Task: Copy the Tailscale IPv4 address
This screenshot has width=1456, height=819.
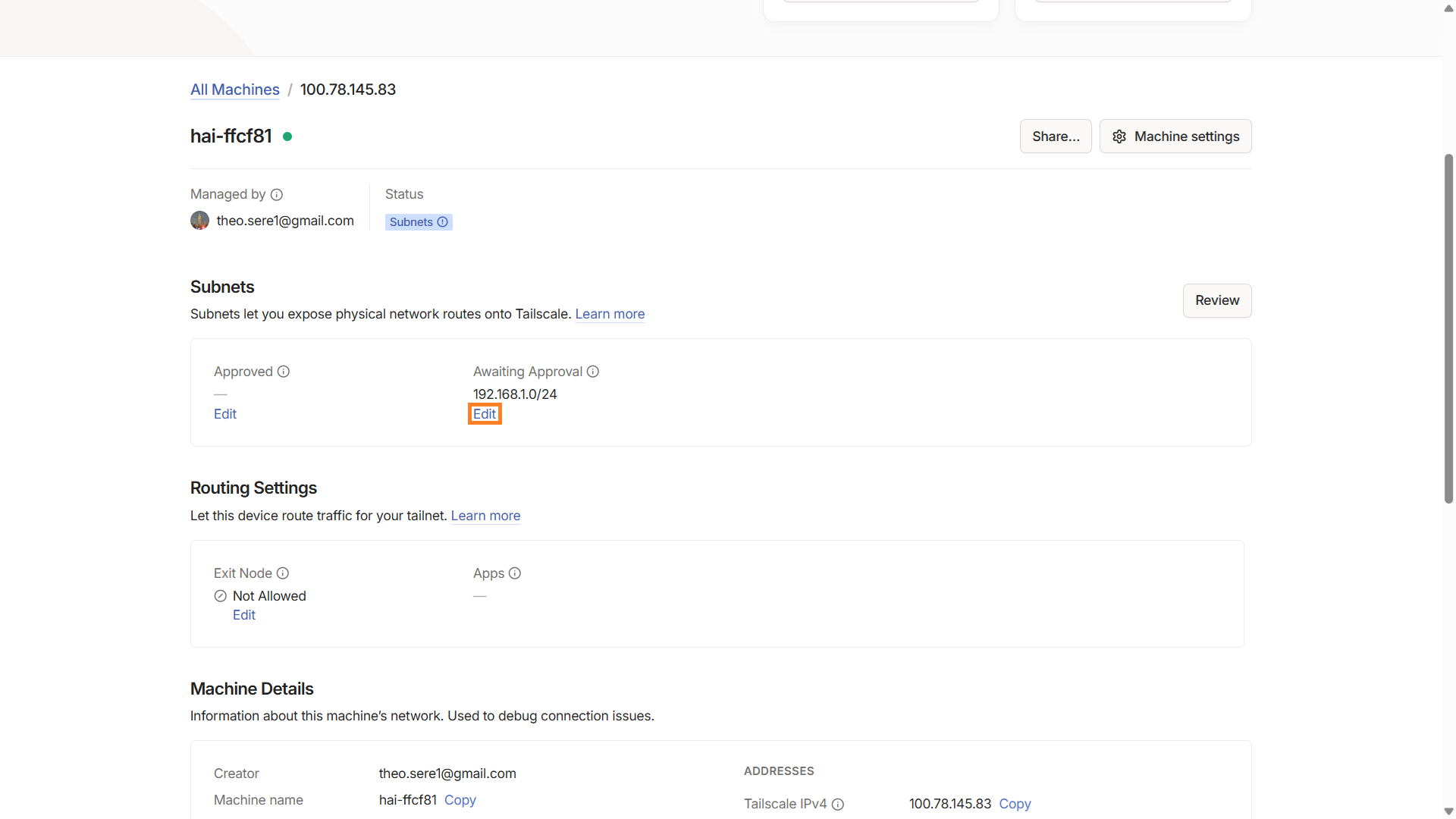Action: click(1015, 804)
